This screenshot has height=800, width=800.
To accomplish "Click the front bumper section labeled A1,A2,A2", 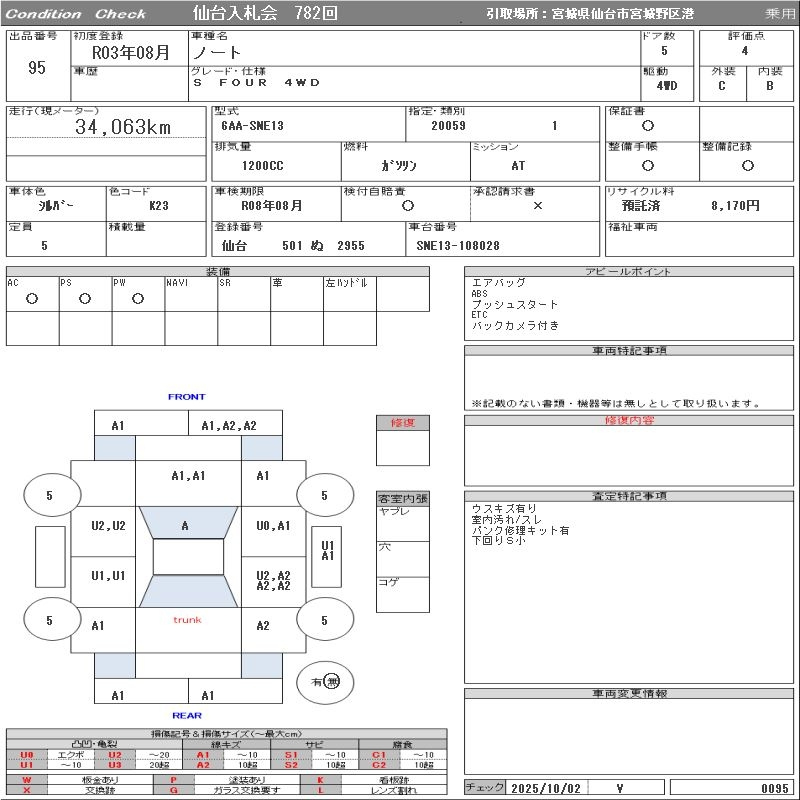I will [228, 425].
